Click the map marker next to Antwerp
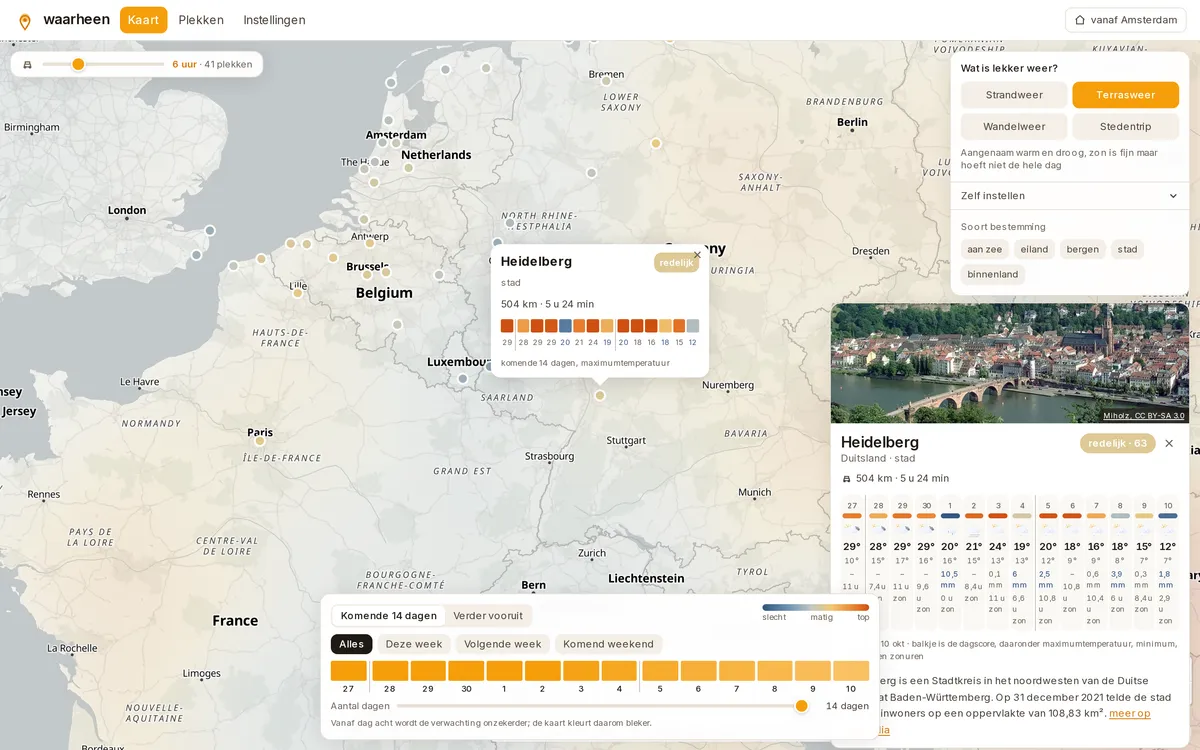This screenshot has height=750, width=1200. (x=370, y=242)
